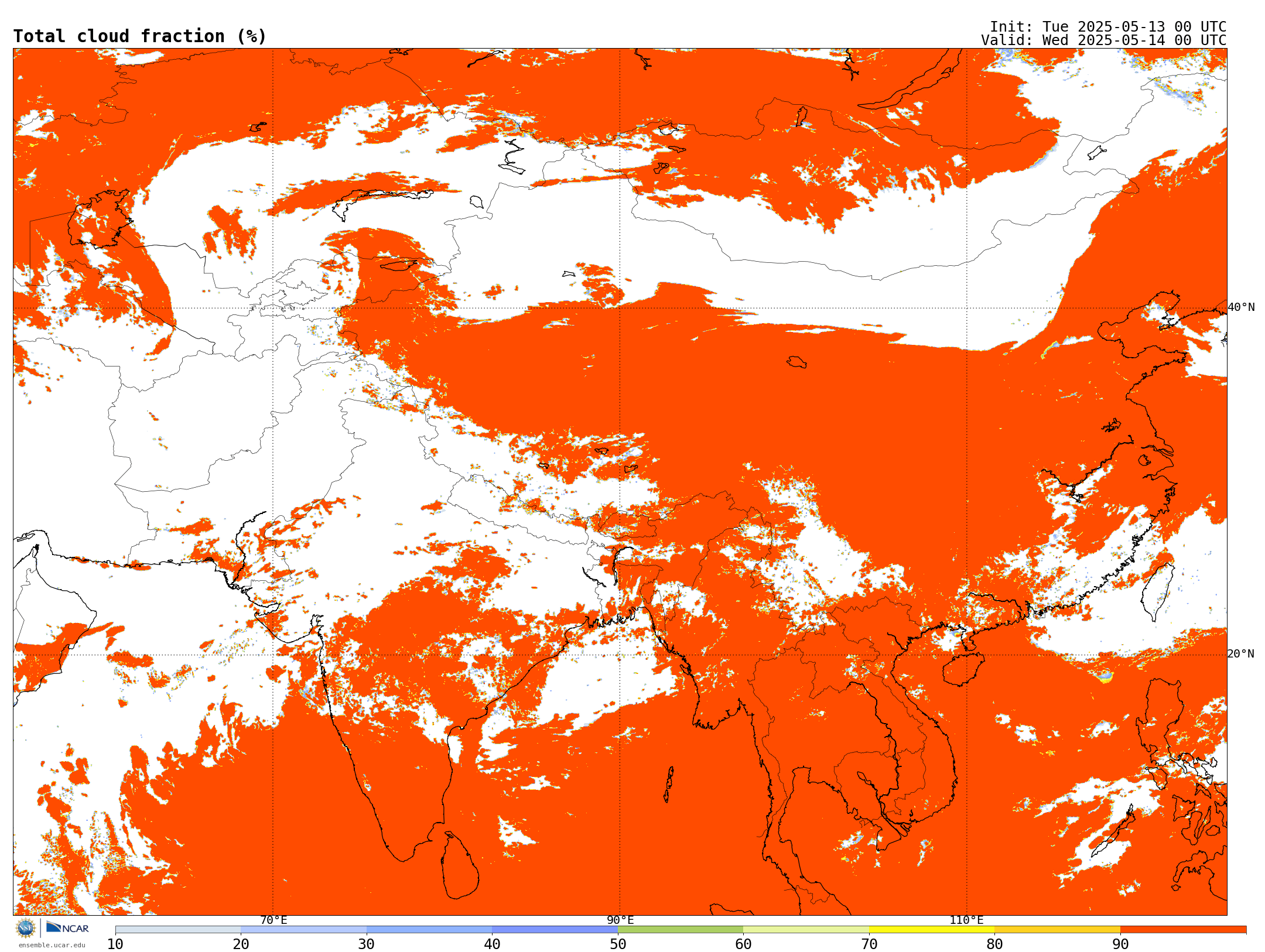
Task: Click the 60-70 pale yellow colorbar segment
Action: pos(806,930)
